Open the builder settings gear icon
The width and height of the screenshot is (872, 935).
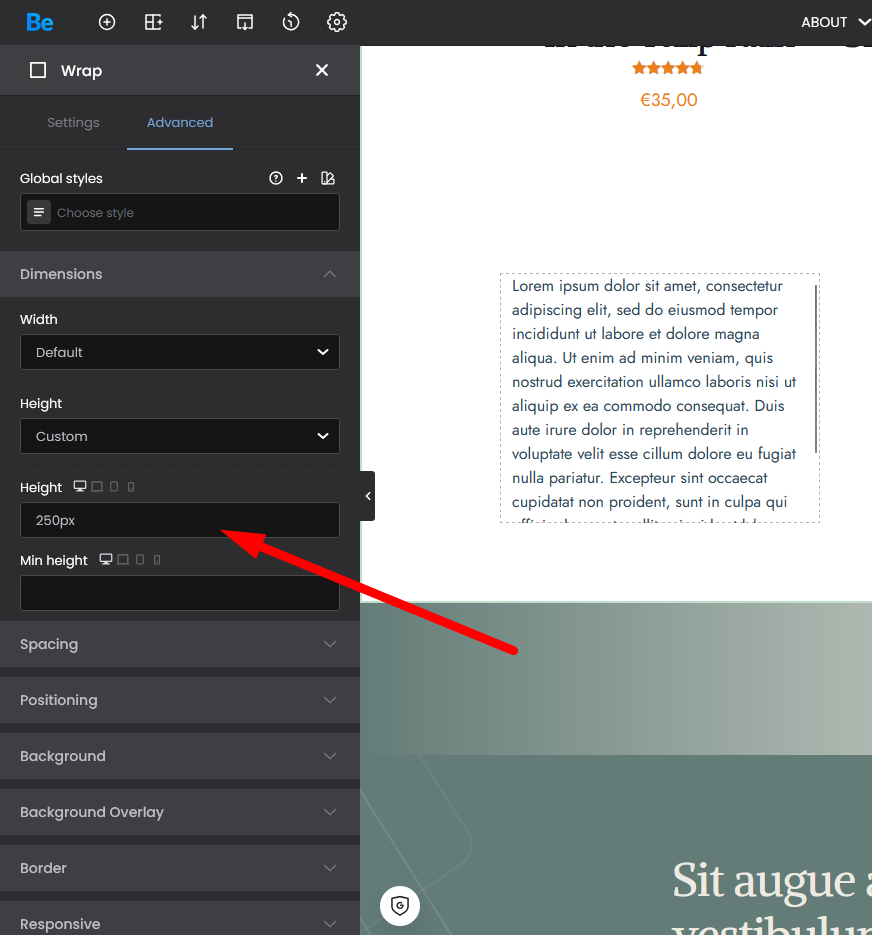337,22
